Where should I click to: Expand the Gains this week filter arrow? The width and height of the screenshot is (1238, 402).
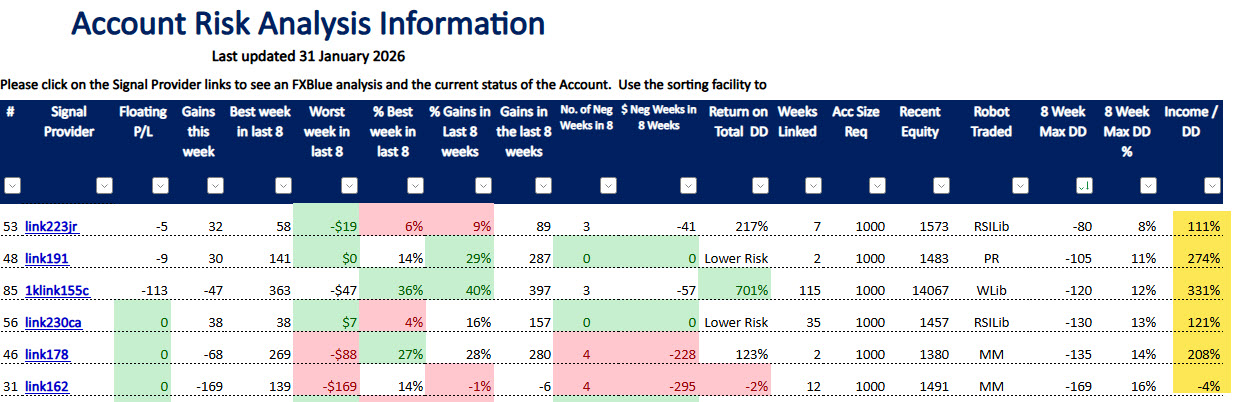[212, 185]
